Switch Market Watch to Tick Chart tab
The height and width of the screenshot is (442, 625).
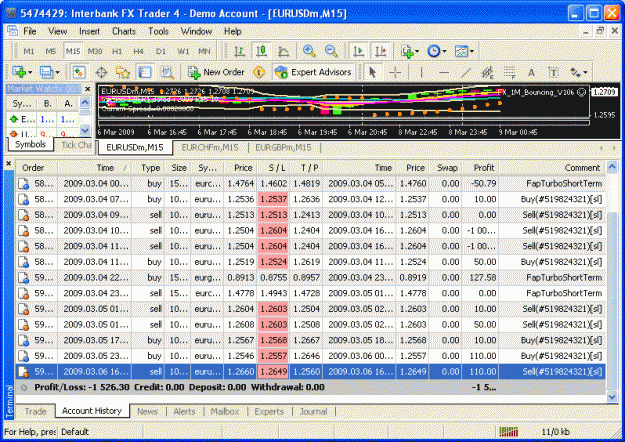click(76, 145)
